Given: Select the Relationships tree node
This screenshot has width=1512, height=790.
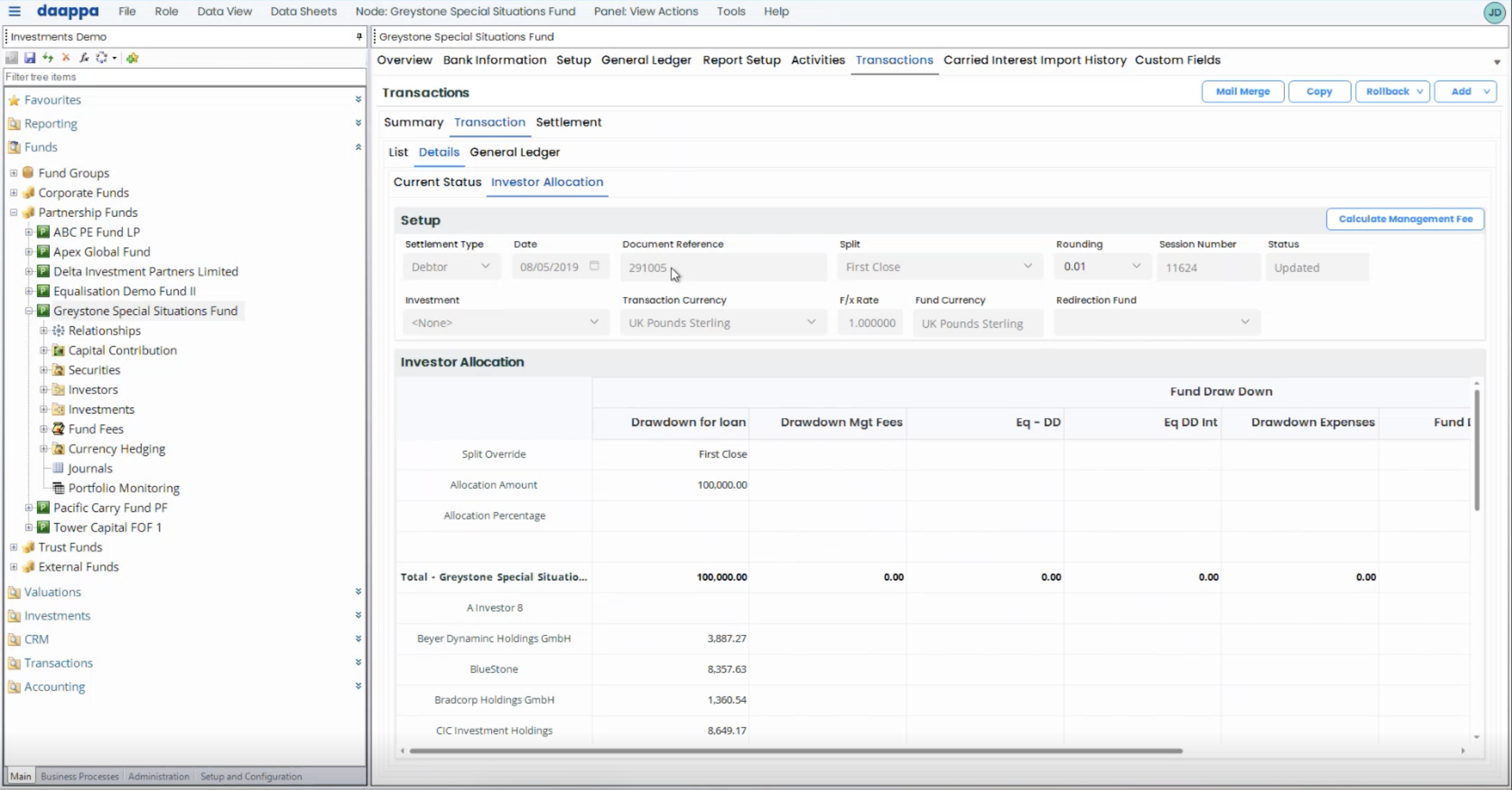Looking at the screenshot, I should click(104, 331).
